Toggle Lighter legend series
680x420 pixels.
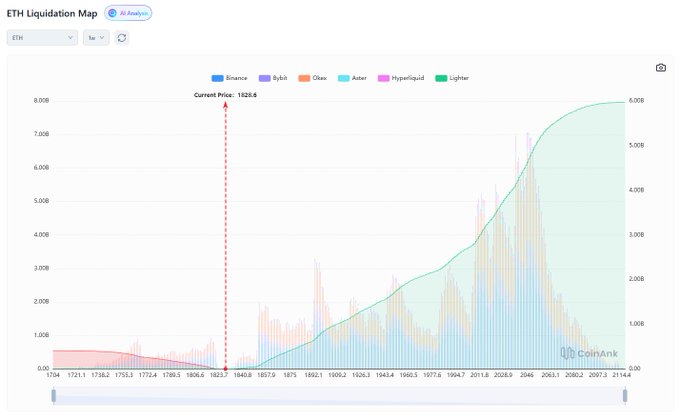click(452, 78)
